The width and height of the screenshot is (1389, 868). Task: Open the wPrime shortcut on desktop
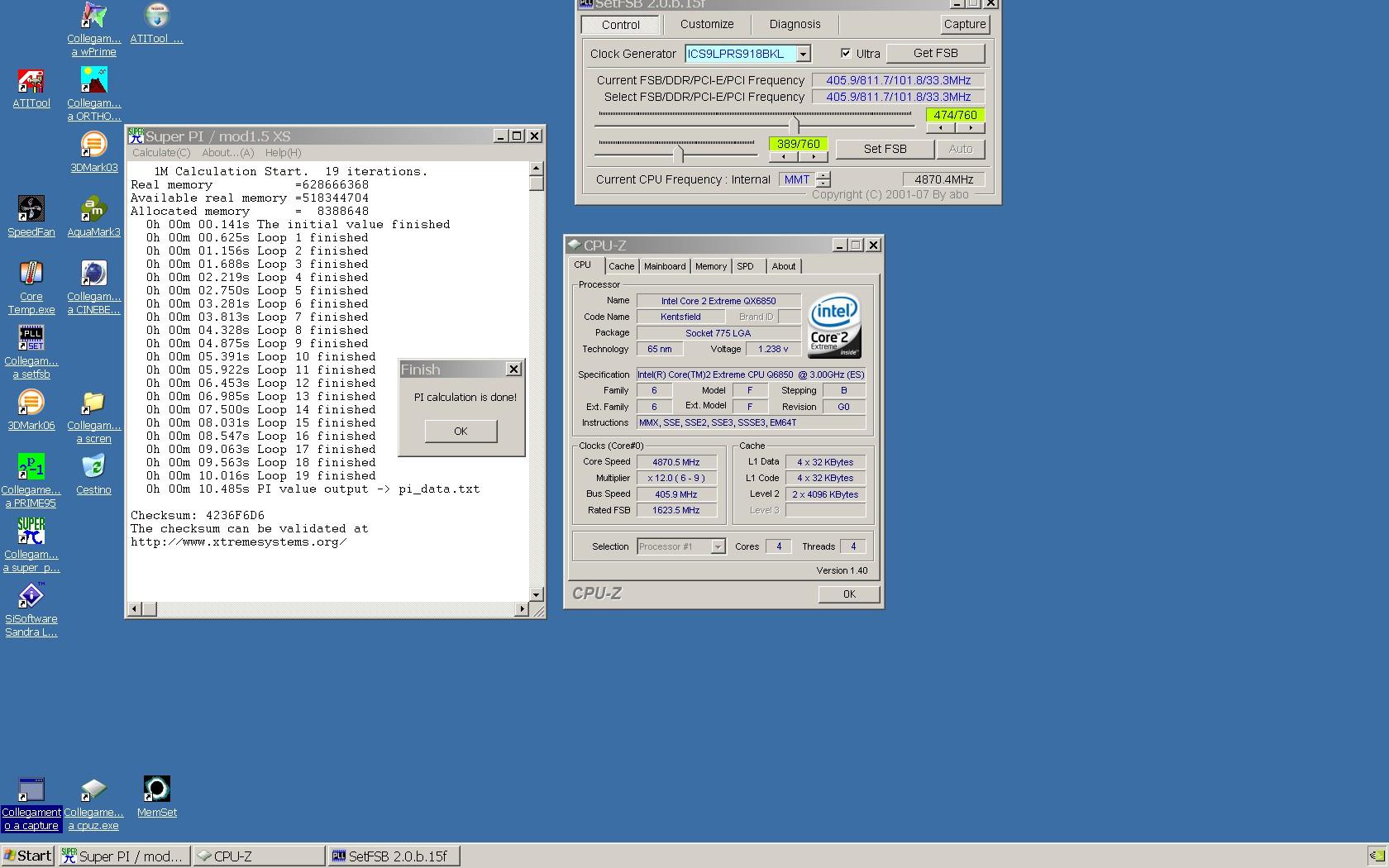[93, 16]
